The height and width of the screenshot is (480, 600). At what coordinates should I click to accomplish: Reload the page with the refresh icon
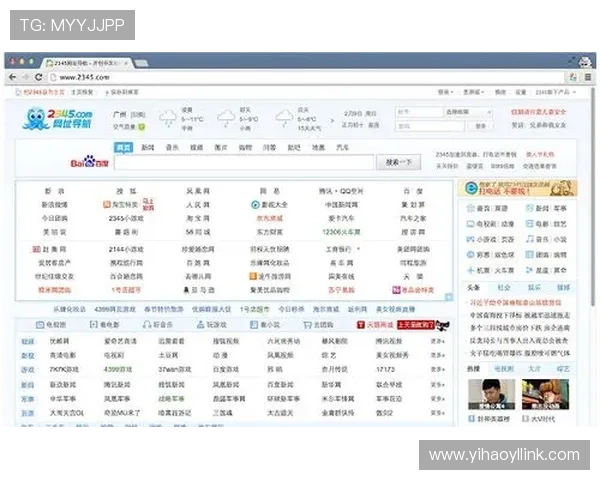(x=39, y=77)
